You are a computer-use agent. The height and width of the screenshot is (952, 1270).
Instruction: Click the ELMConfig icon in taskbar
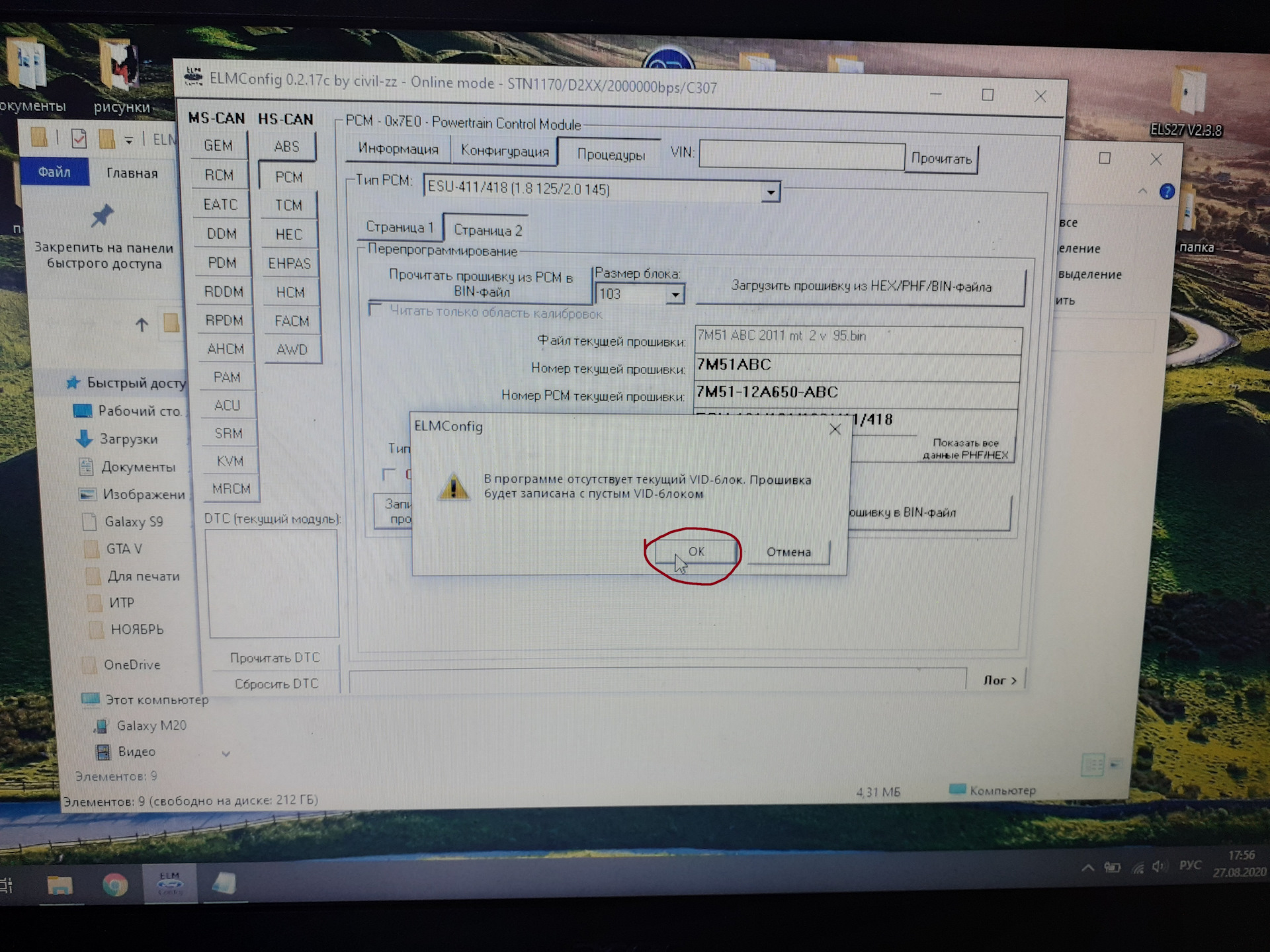point(170,883)
